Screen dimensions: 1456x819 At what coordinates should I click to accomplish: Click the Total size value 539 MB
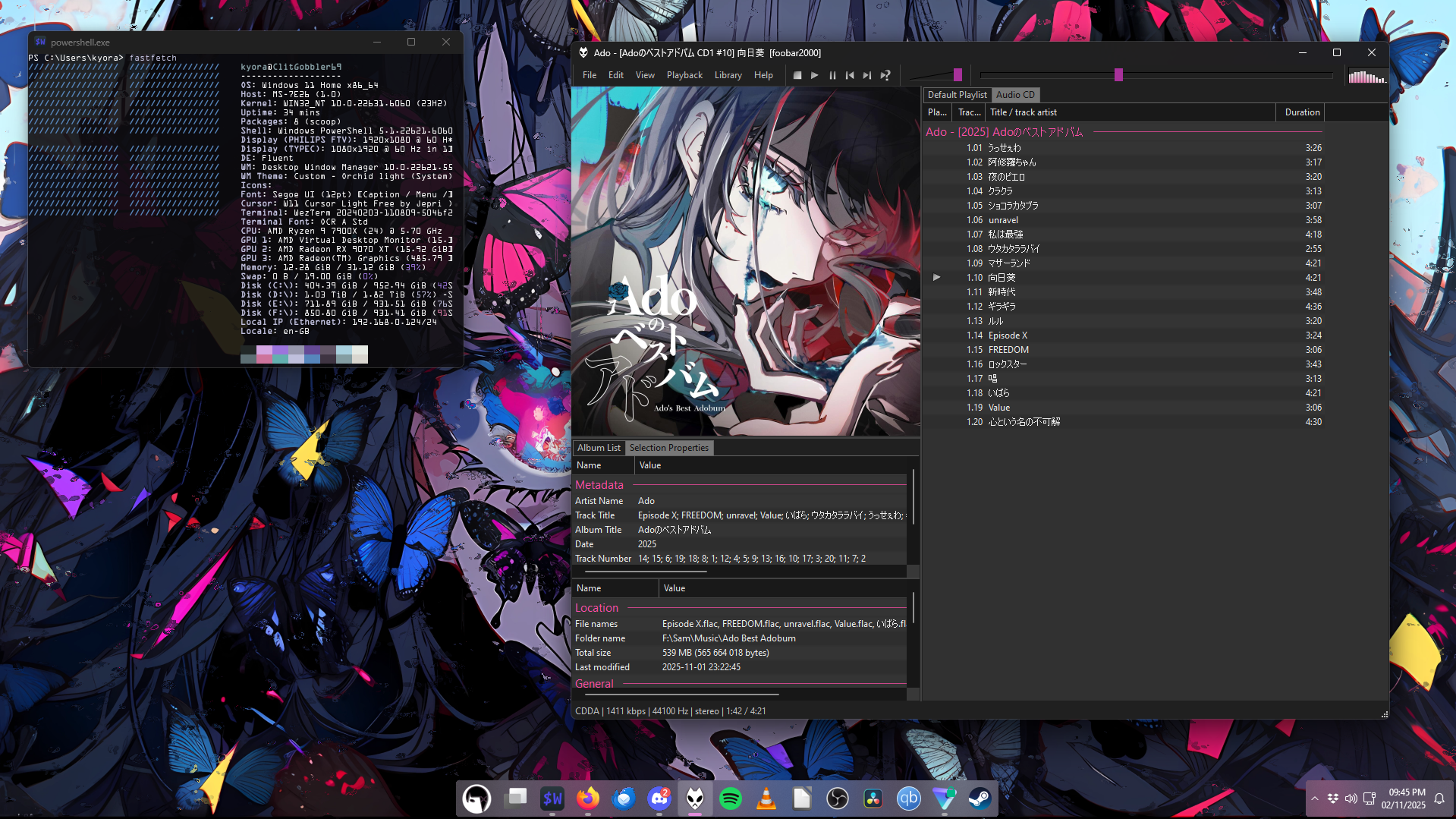click(715, 653)
